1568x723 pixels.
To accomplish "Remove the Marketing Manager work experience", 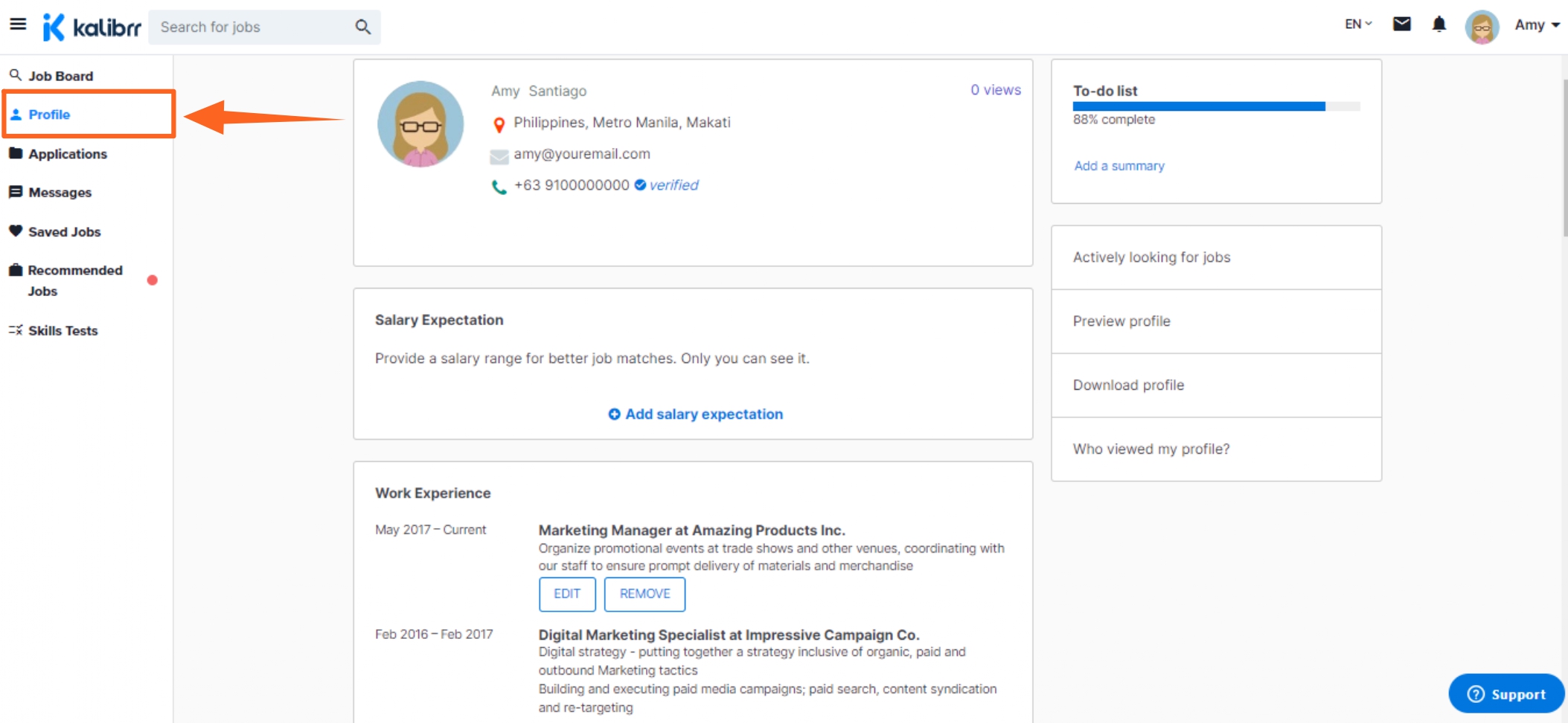I will (644, 594).
